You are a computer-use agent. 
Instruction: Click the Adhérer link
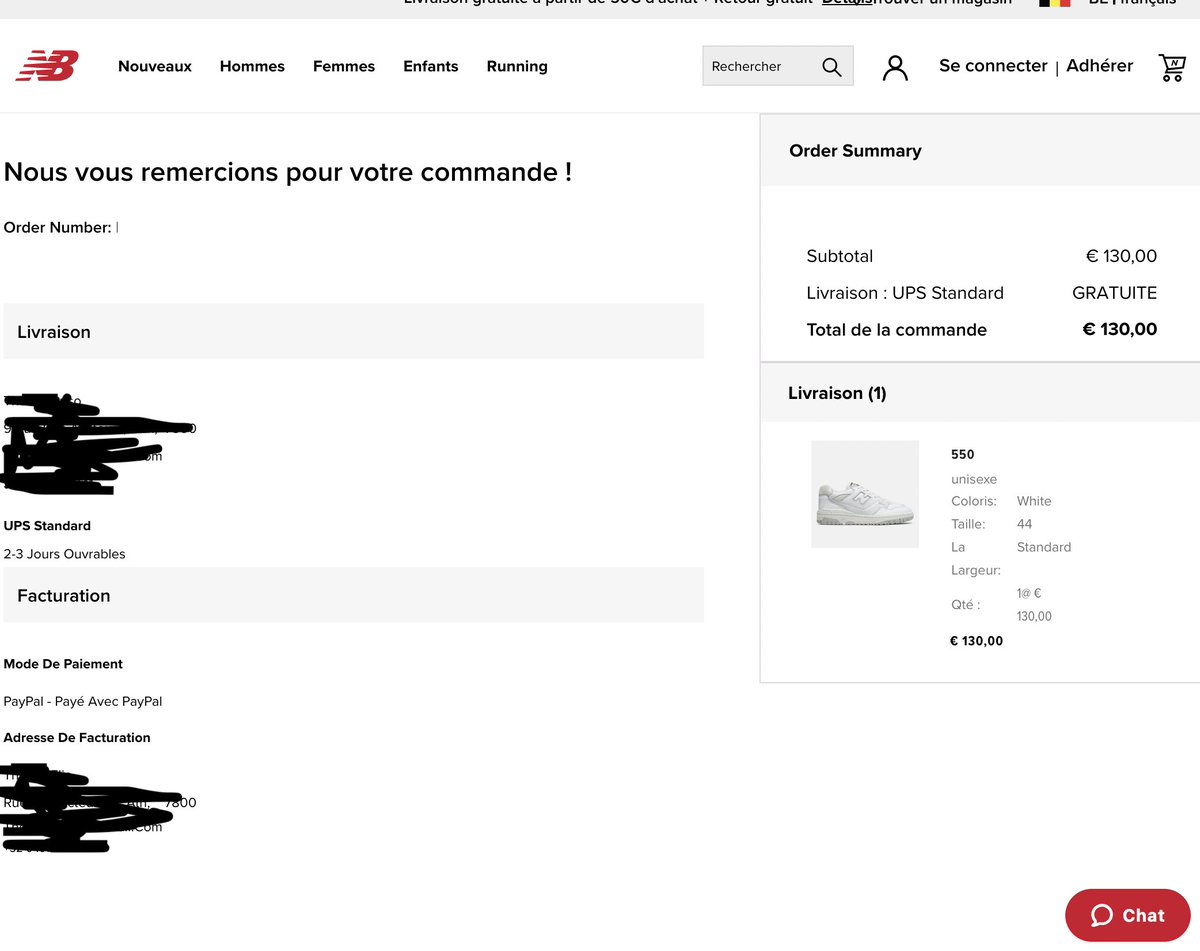tap(1100, 66)
